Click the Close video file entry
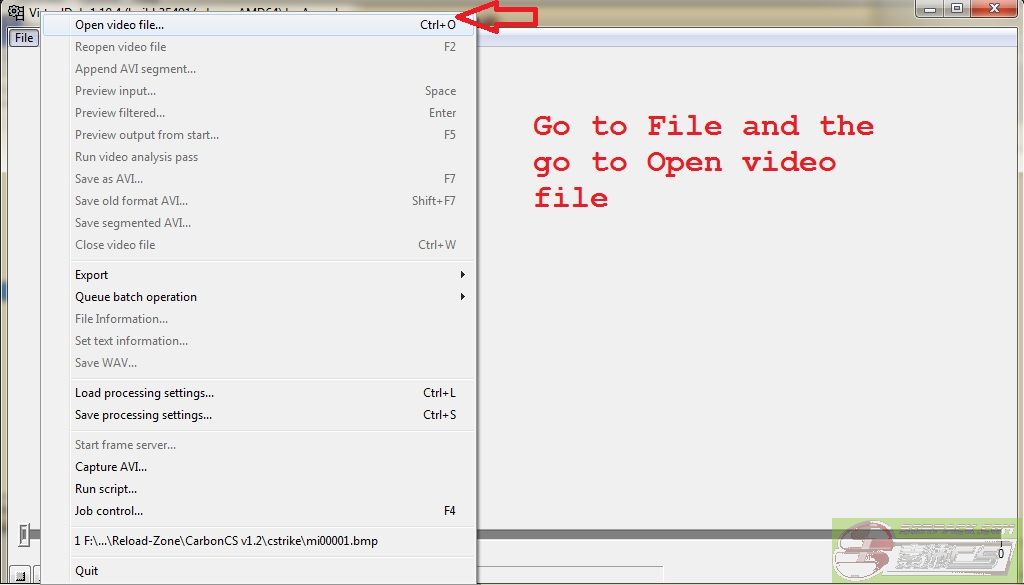 coord(115,245)
